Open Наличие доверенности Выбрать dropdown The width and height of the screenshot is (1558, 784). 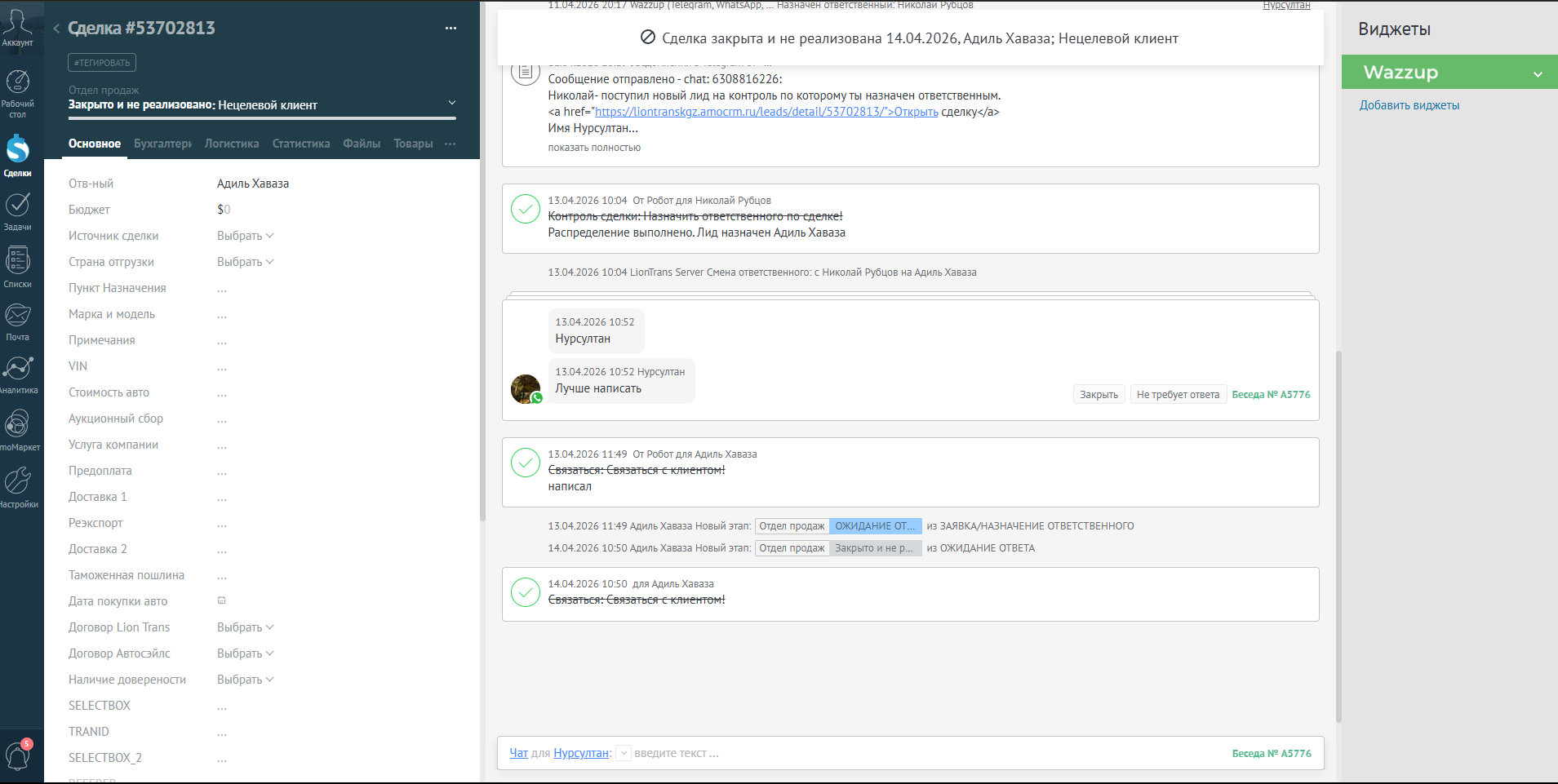coord(245,680)
